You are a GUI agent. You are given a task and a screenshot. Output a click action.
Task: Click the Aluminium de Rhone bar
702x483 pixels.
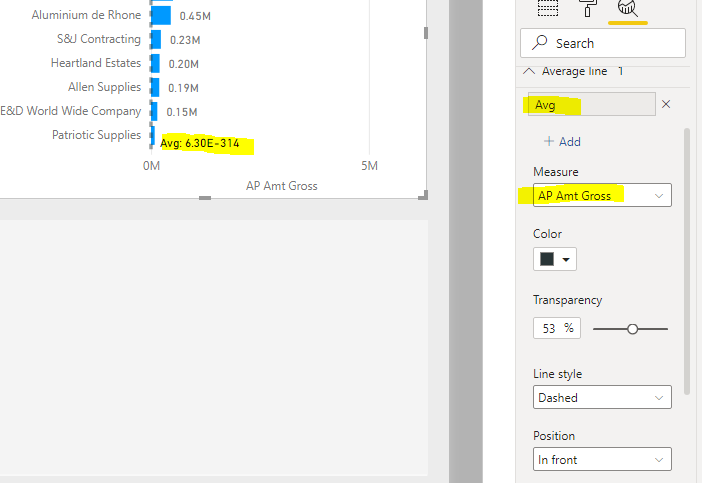click(161, 15)
